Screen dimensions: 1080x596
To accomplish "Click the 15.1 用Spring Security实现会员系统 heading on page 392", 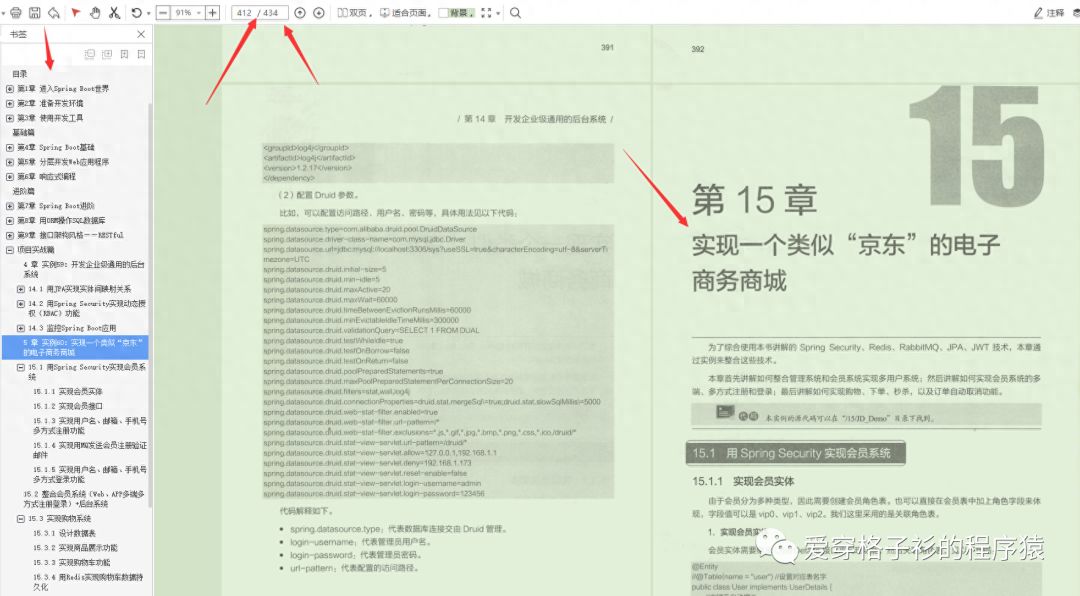I will [795, 453].
